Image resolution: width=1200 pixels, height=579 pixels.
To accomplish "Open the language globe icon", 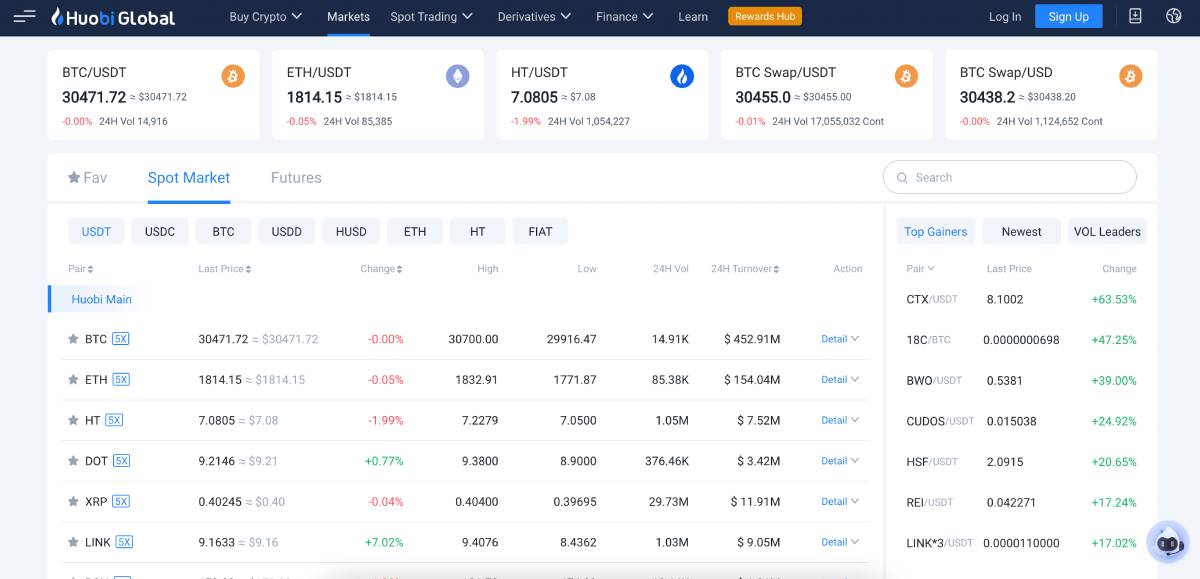I will [x=1174, y=16].
